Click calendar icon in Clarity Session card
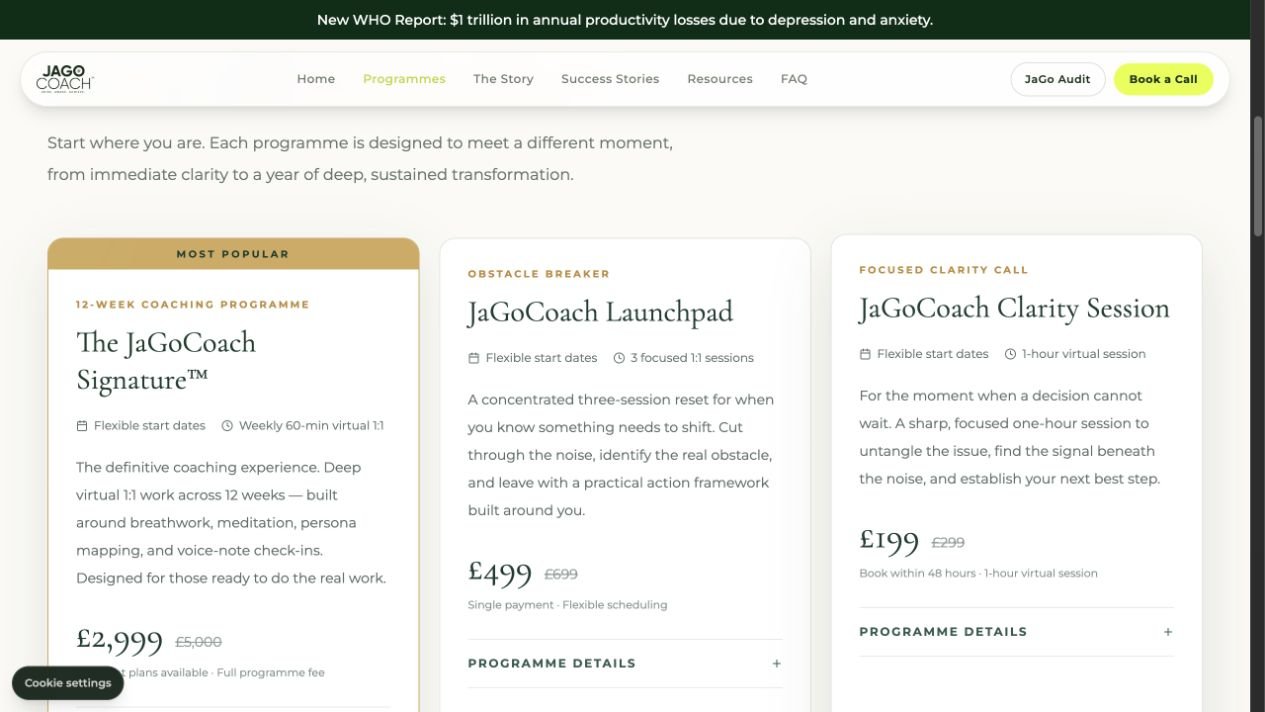 coord(865,354)
